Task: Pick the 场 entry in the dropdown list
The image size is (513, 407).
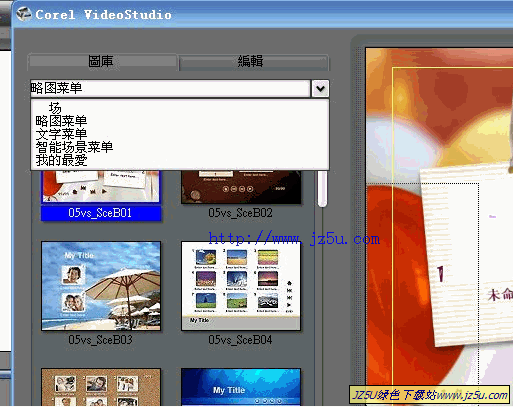Action: pos(55,108)
